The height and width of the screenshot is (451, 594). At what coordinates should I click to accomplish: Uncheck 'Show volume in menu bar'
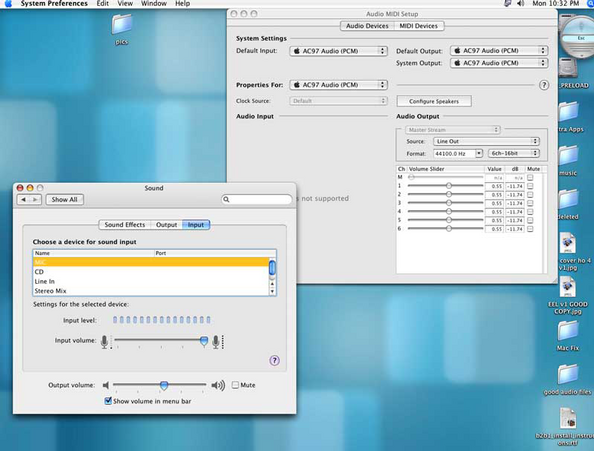tap(108, 401)
